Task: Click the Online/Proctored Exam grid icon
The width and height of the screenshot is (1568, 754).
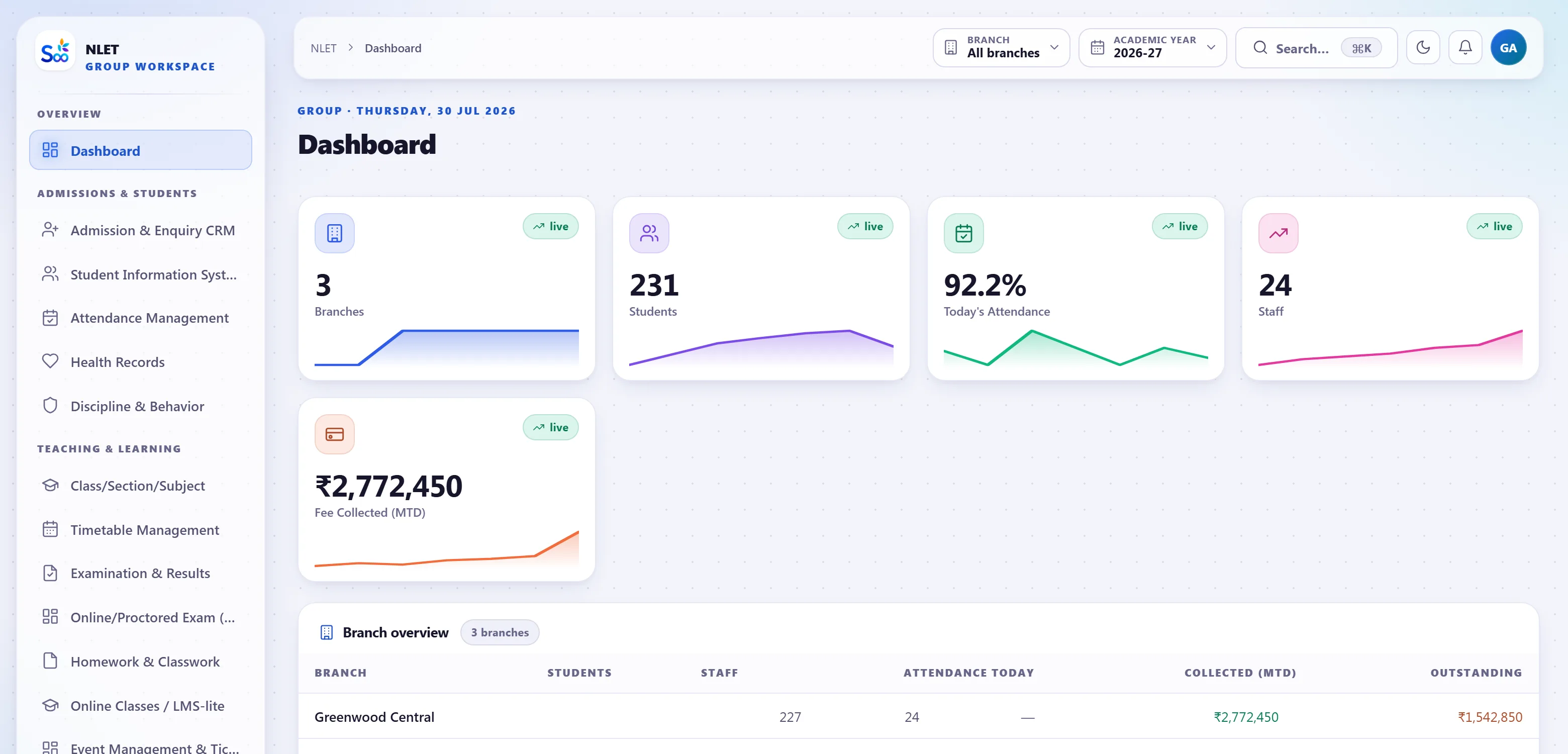Action: point(51,617)
